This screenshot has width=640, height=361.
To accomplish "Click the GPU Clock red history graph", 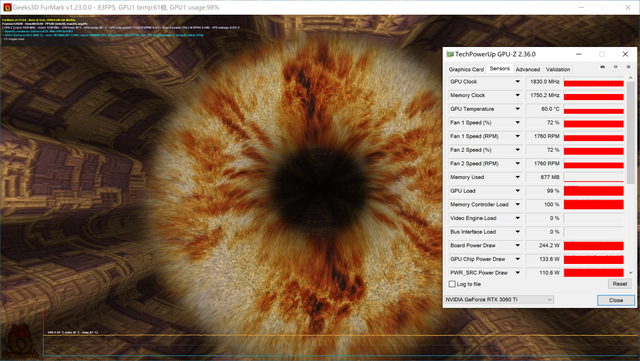I will click(593, 82).
